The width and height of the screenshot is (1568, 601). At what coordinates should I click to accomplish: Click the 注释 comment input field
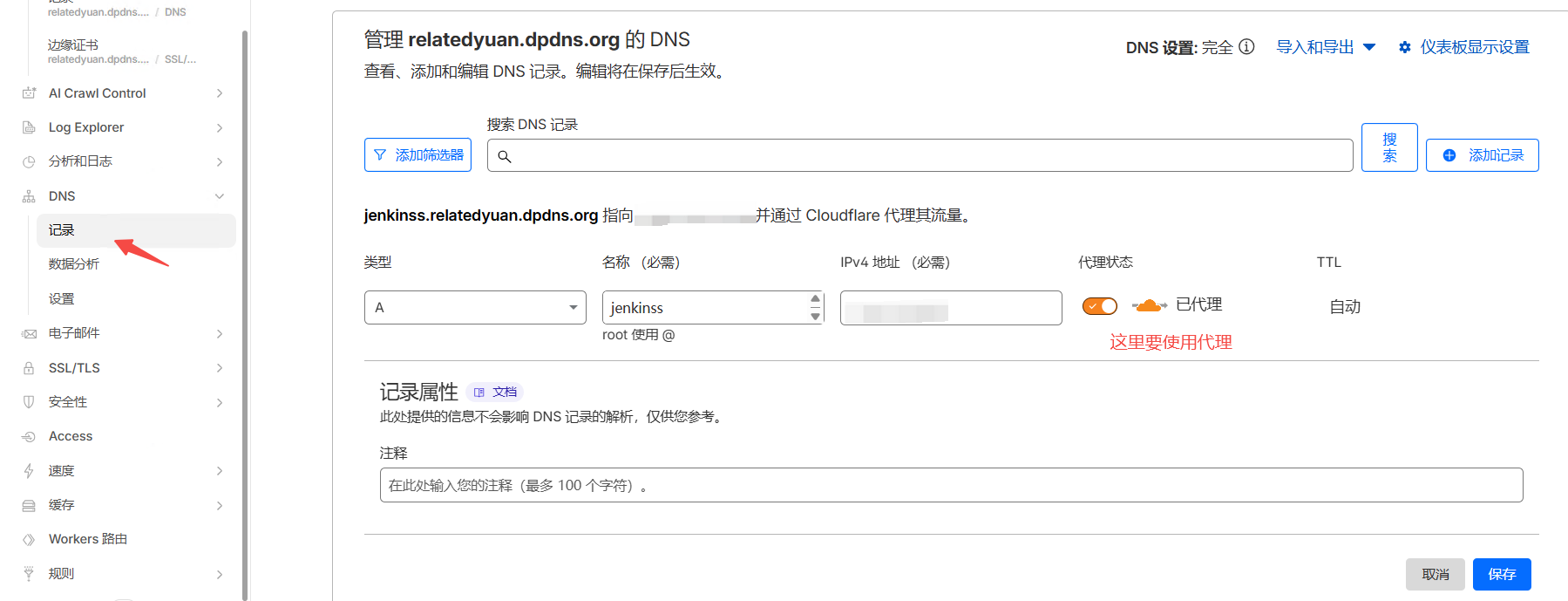951,485
